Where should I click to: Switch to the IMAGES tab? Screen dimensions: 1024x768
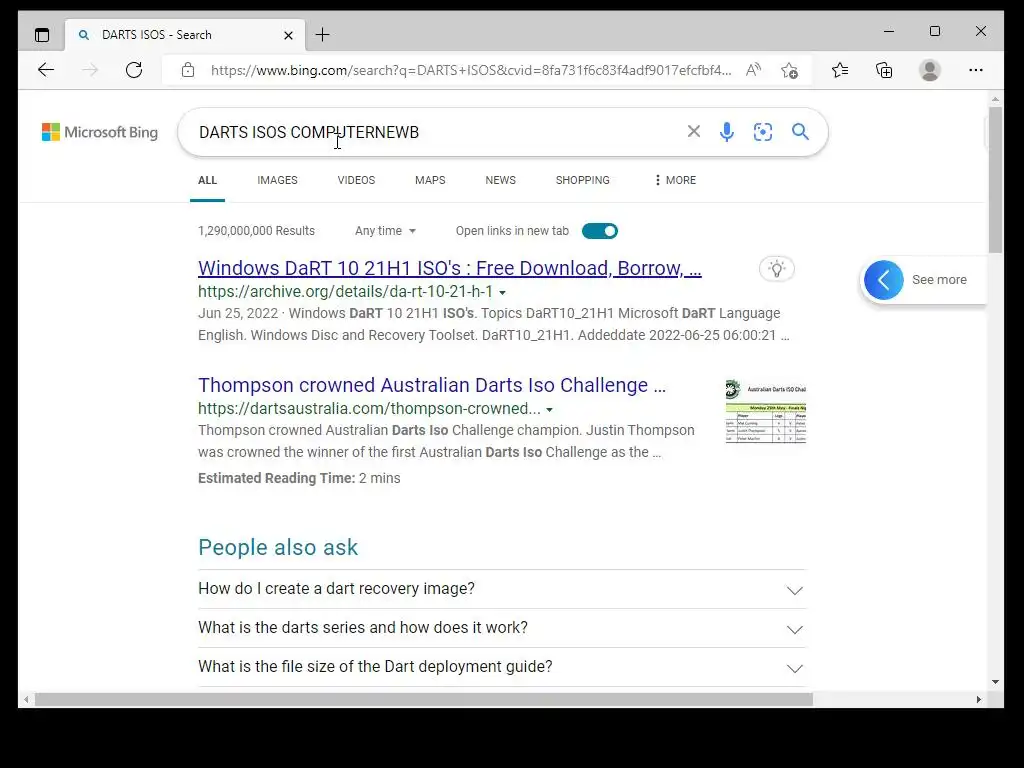tap(278, 180)
